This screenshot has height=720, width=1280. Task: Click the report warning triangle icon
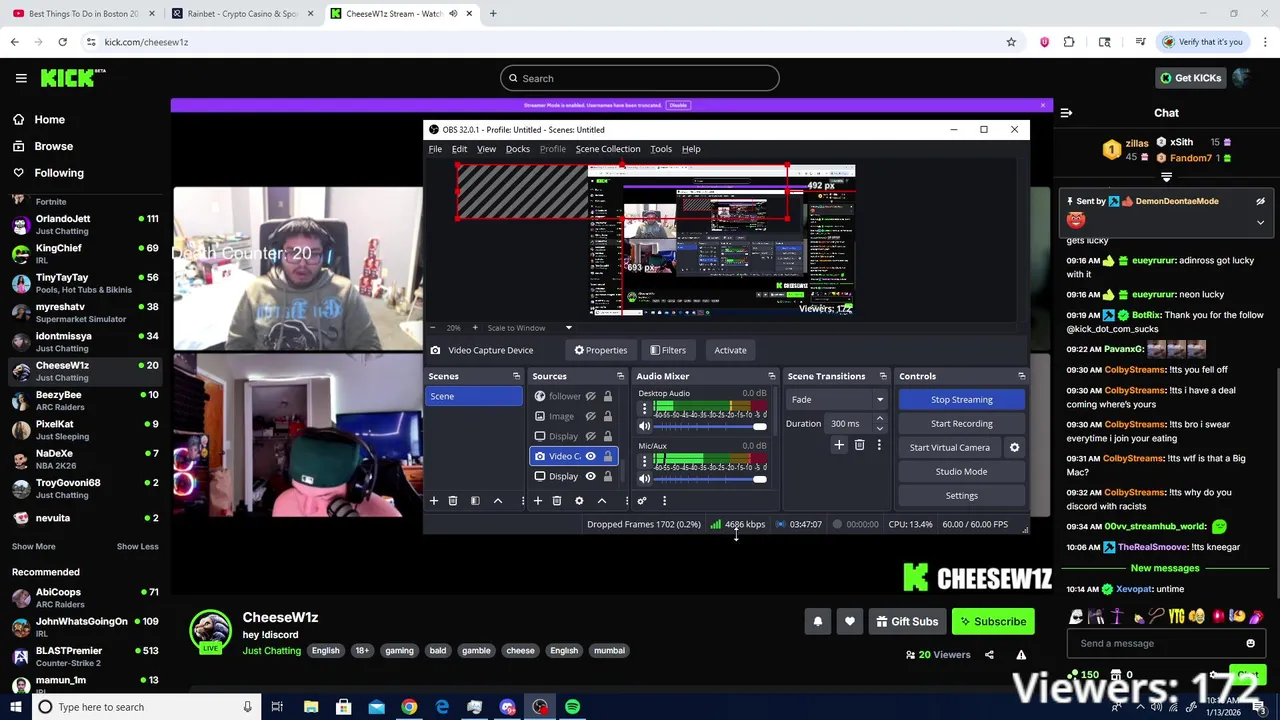1021,655
